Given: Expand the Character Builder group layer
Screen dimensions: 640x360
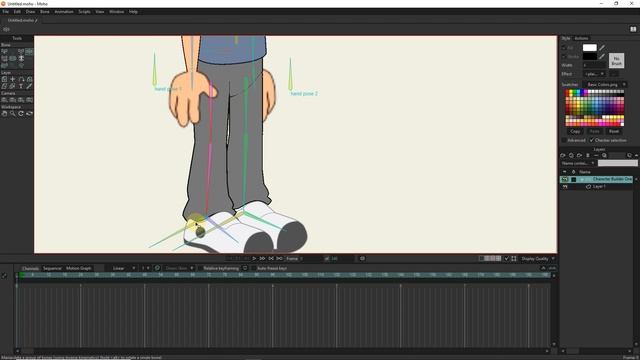Looking at the screenshot, I should 582,180.
